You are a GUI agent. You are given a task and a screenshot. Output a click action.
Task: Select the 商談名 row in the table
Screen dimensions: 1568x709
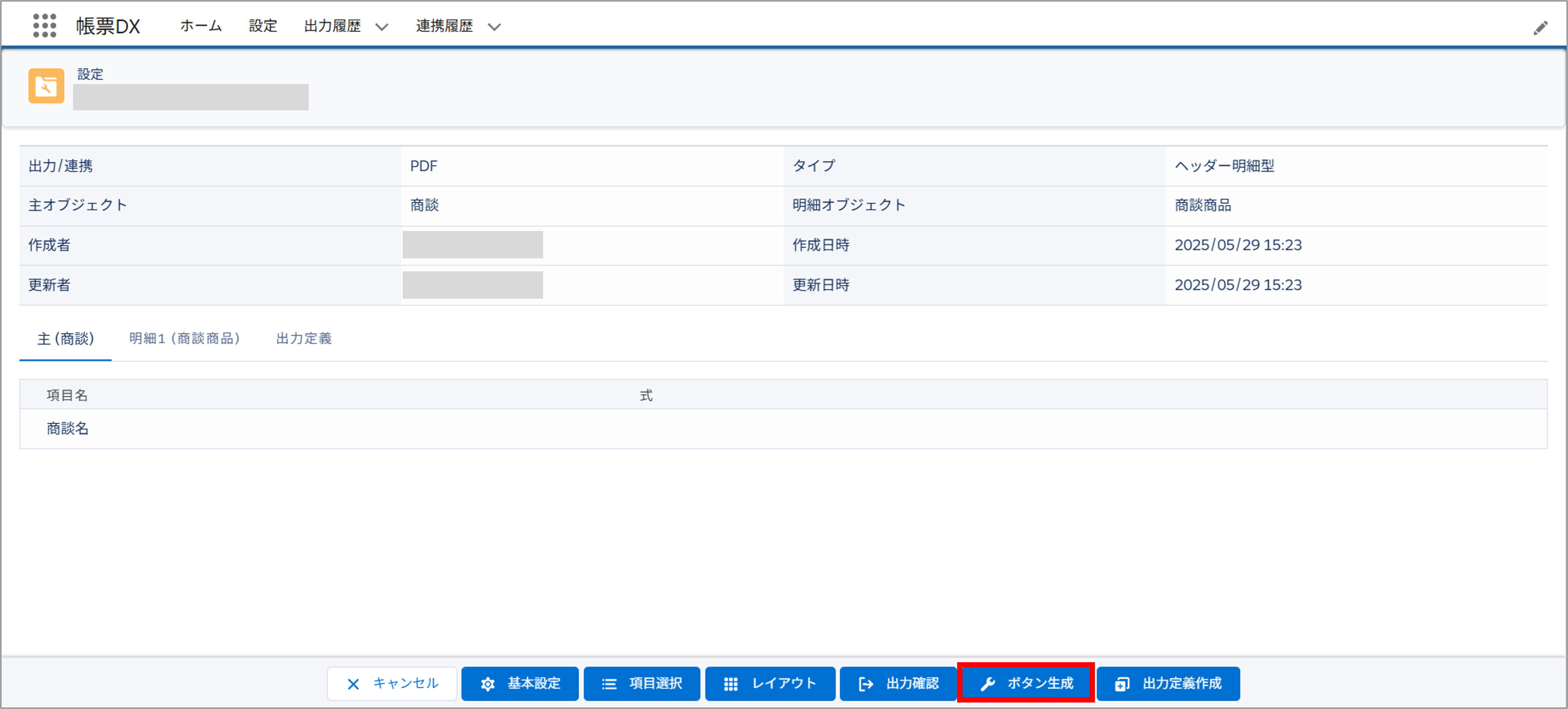(x=68, y=429)
